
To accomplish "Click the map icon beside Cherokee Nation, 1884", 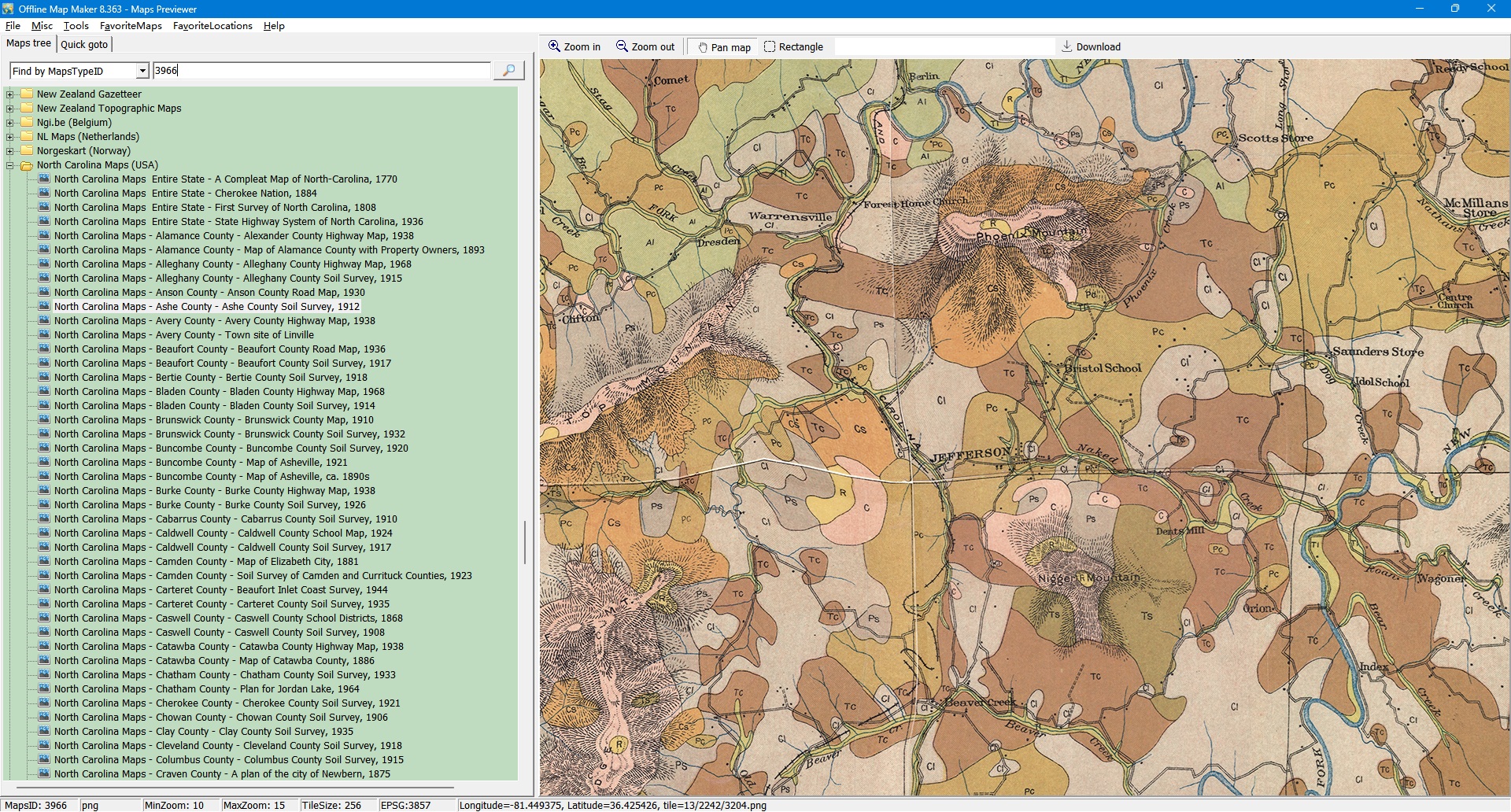I will (x=44, y=194).
